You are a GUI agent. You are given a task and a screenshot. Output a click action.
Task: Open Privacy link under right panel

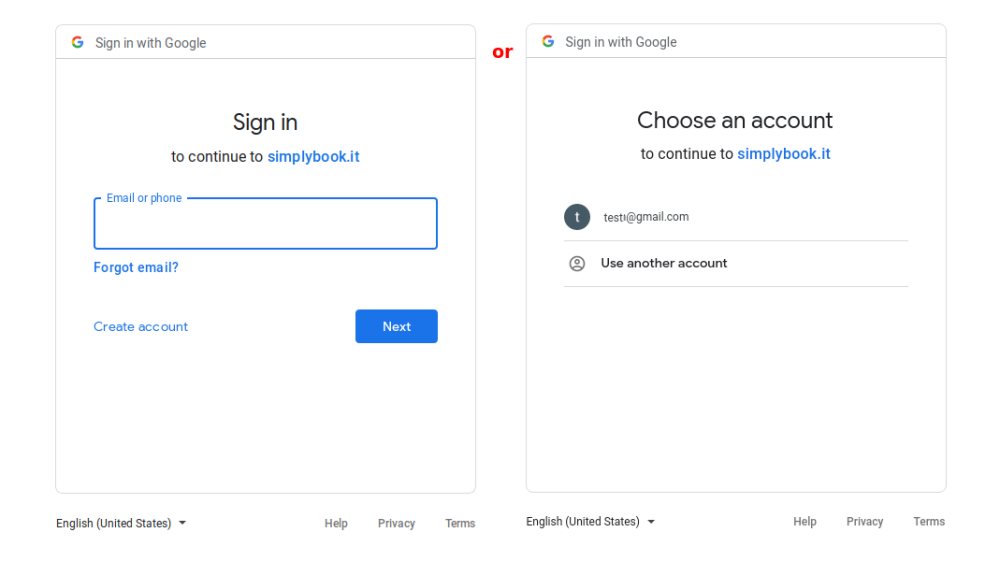click(865, 522)
